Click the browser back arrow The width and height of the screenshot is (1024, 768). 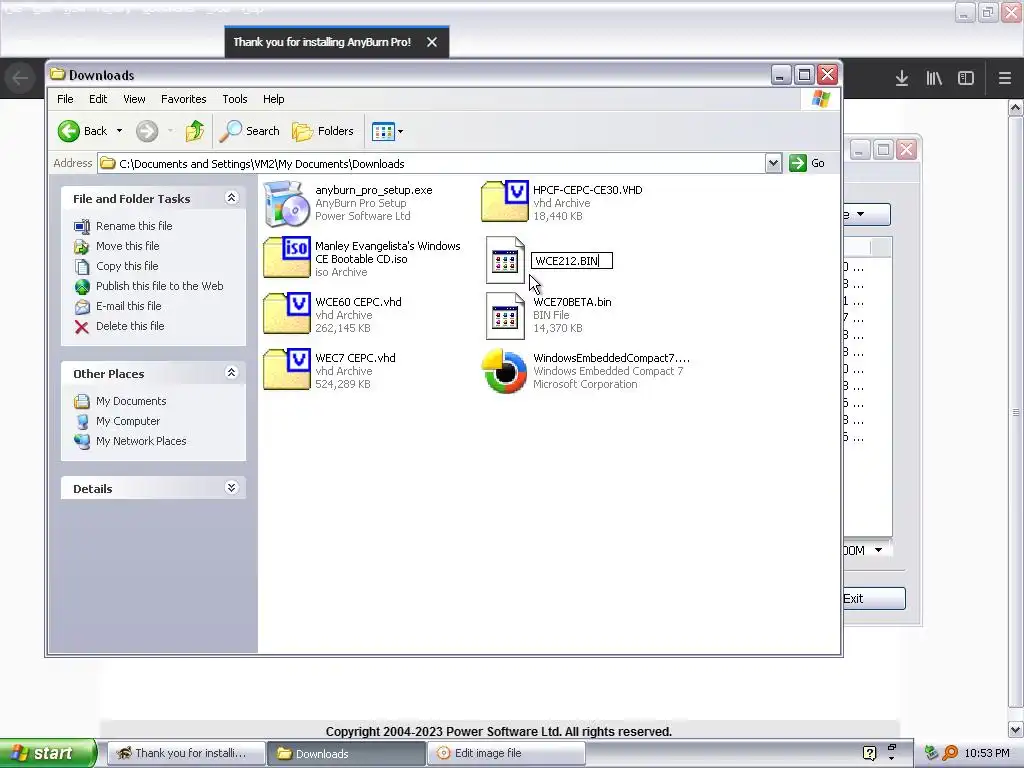pyautogui.click(x=20, y=78)
